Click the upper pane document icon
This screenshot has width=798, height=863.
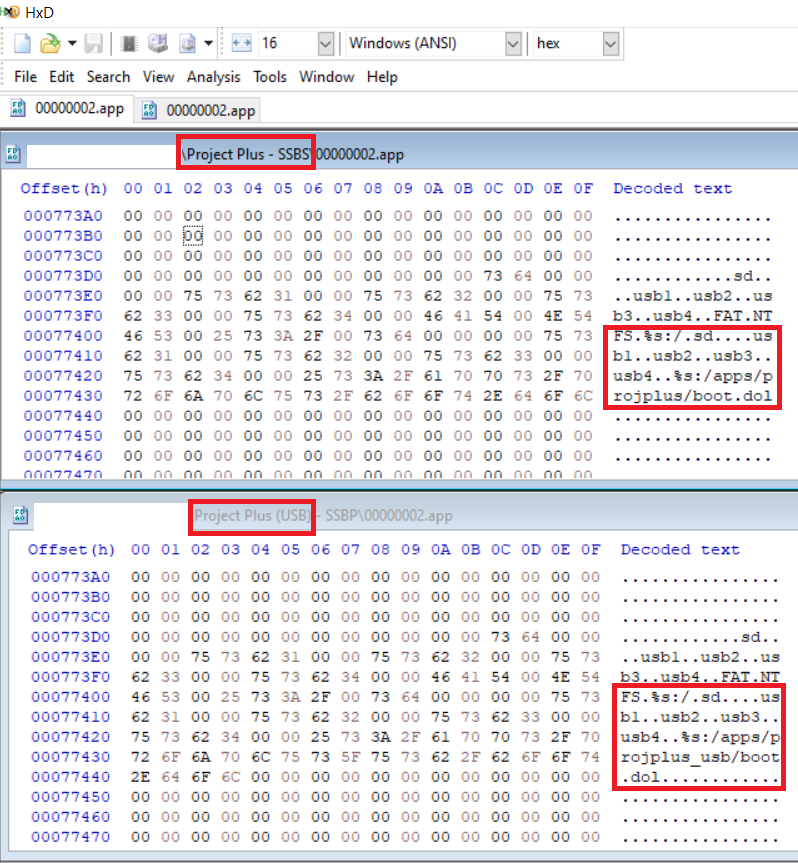point(13,154)
